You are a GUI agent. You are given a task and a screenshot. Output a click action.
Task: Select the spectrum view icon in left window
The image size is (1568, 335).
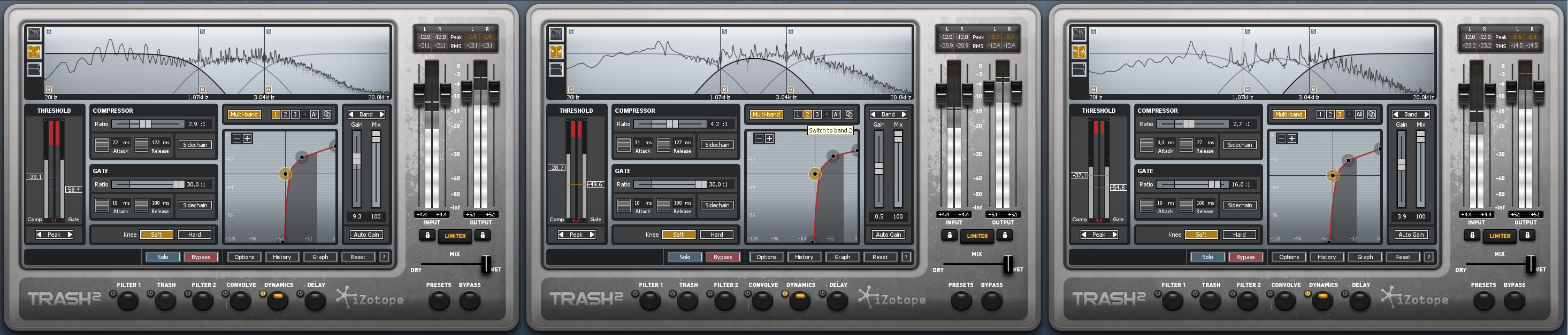click(x=34, y=34)
